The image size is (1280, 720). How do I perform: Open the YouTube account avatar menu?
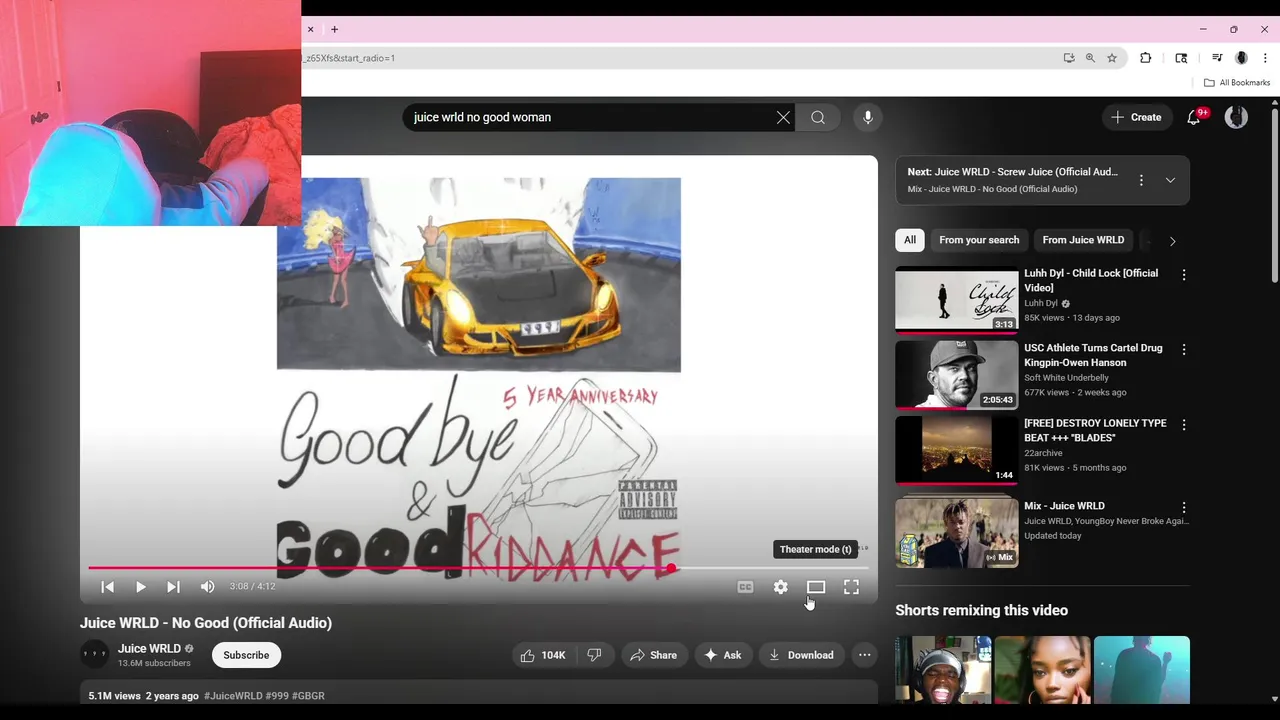click(1236, 117)
